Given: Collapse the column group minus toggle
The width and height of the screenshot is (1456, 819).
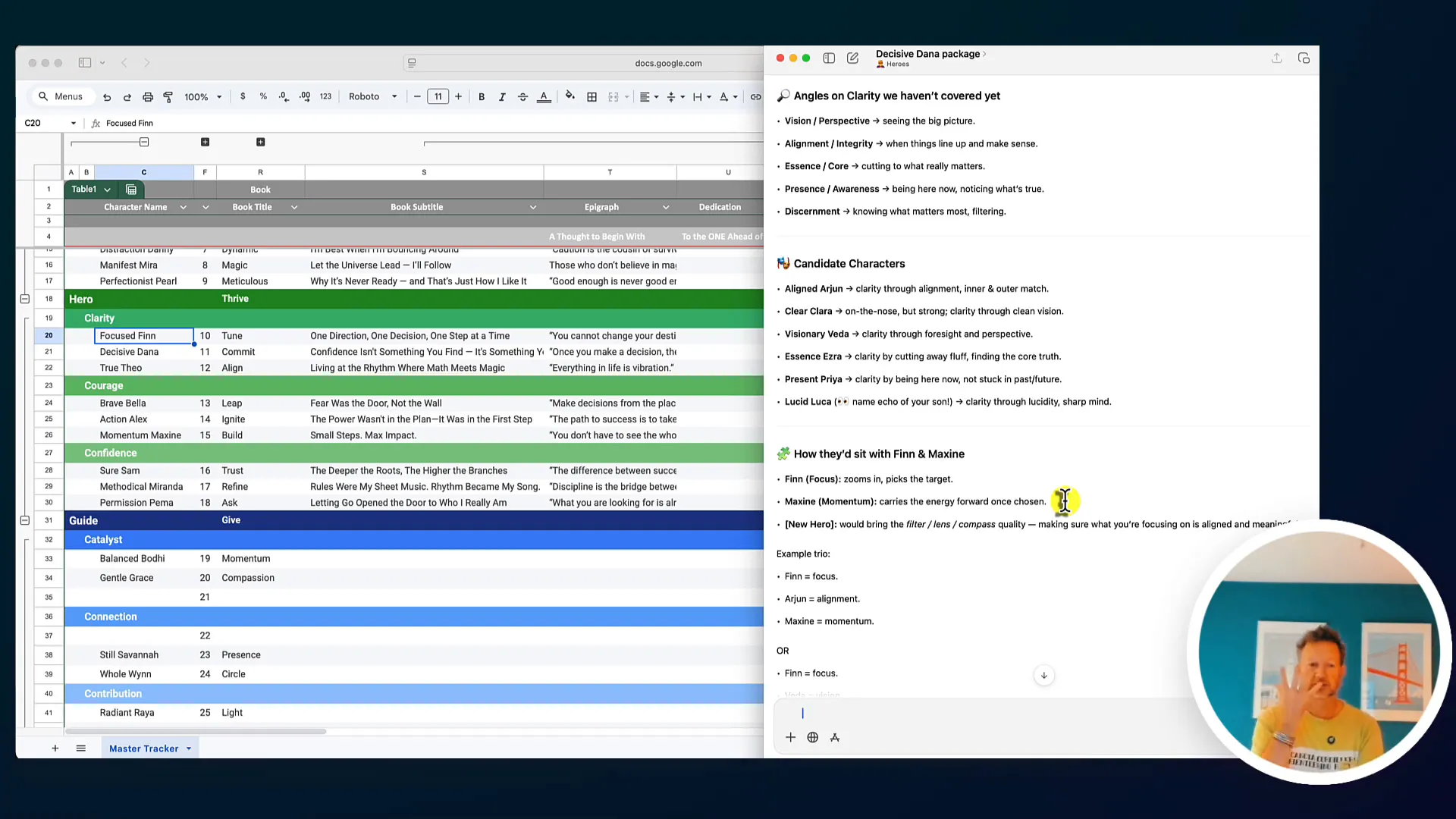Looking at the screenshot, I should 144,142.
